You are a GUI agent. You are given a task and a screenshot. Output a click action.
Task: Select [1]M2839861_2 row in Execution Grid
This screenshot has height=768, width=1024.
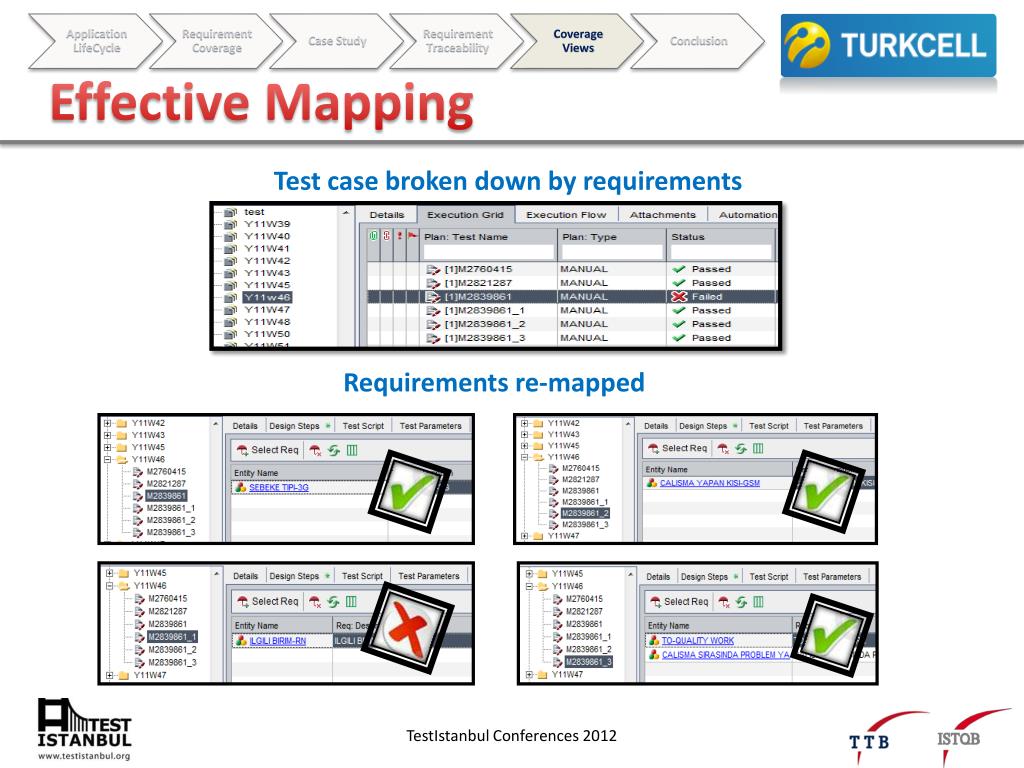(571, 324)
